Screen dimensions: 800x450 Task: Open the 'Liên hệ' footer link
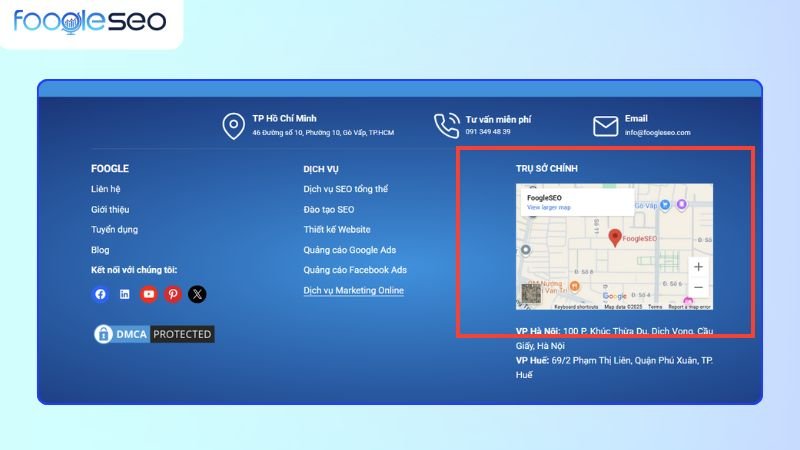click(x=105, y=189)
